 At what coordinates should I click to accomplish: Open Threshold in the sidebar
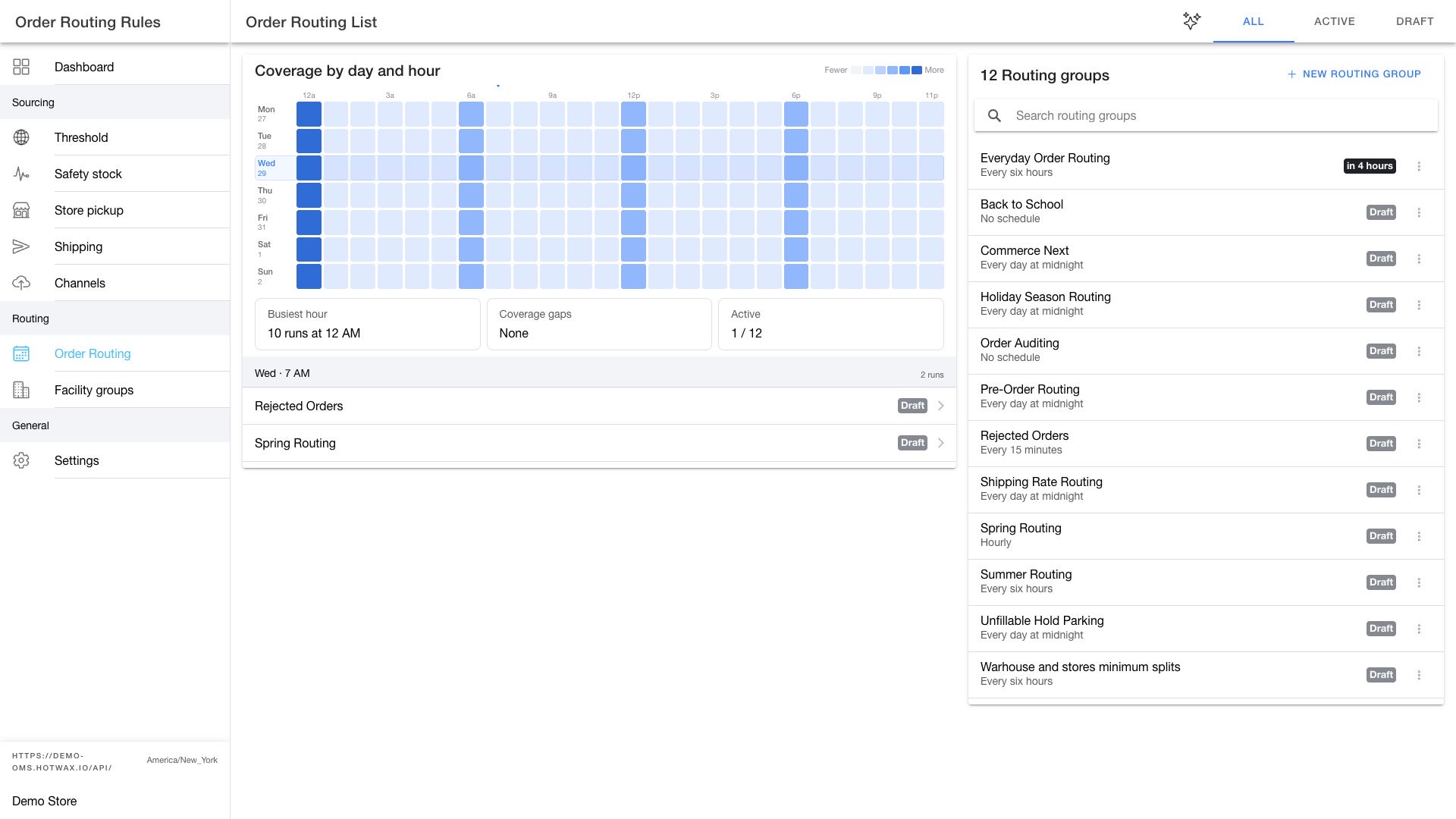click(115, 137)
